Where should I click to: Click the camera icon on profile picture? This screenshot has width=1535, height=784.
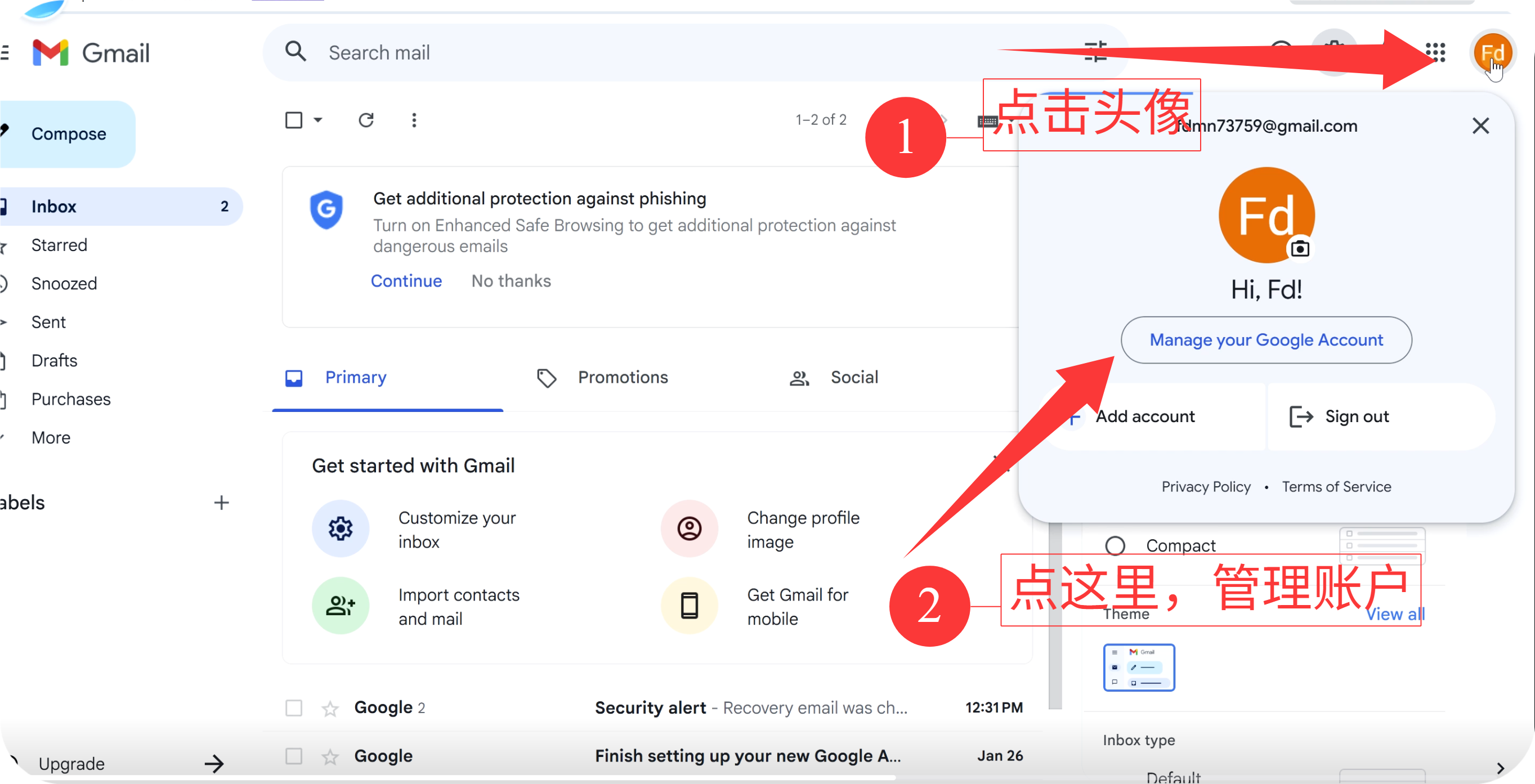[x=1300, y=248]
